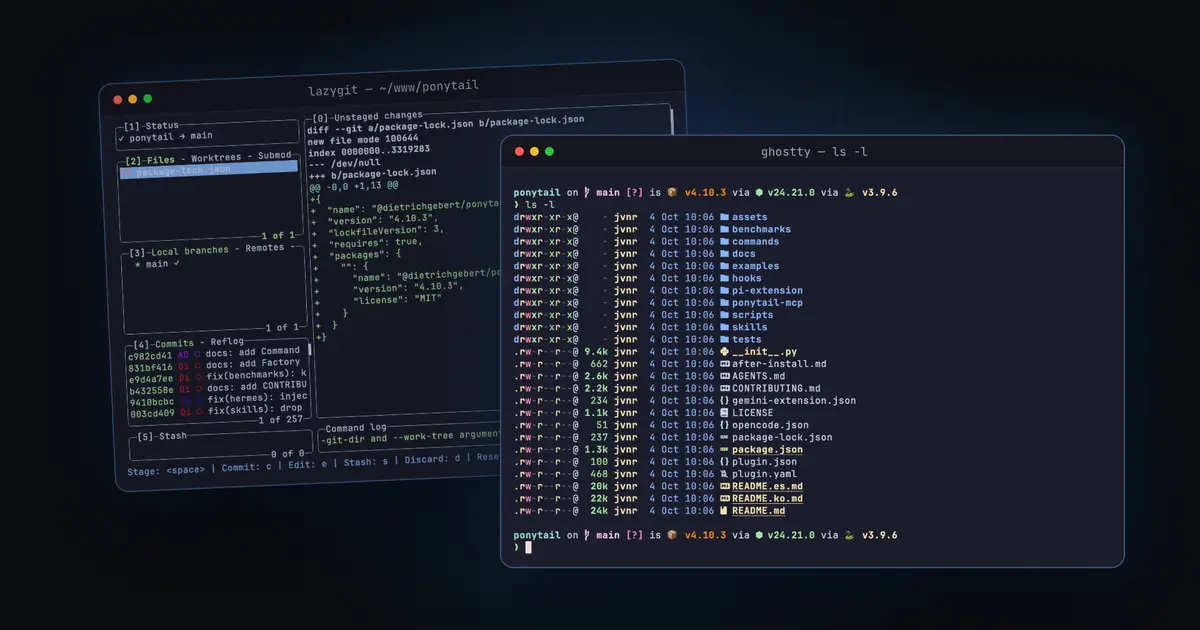Select the Local branches tab in lazygit
The height and width of the screenshot is (630, 1200).
click(x=190, y=251)
